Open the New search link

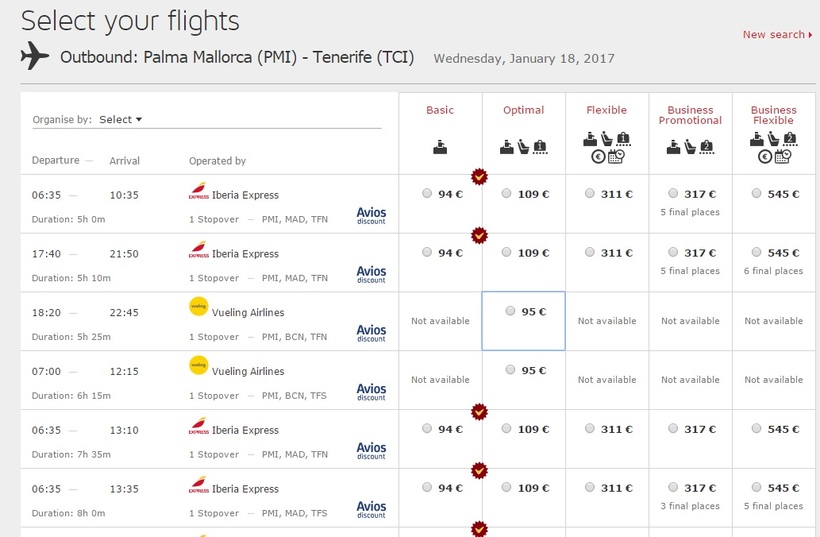click(x=776, y=35)
